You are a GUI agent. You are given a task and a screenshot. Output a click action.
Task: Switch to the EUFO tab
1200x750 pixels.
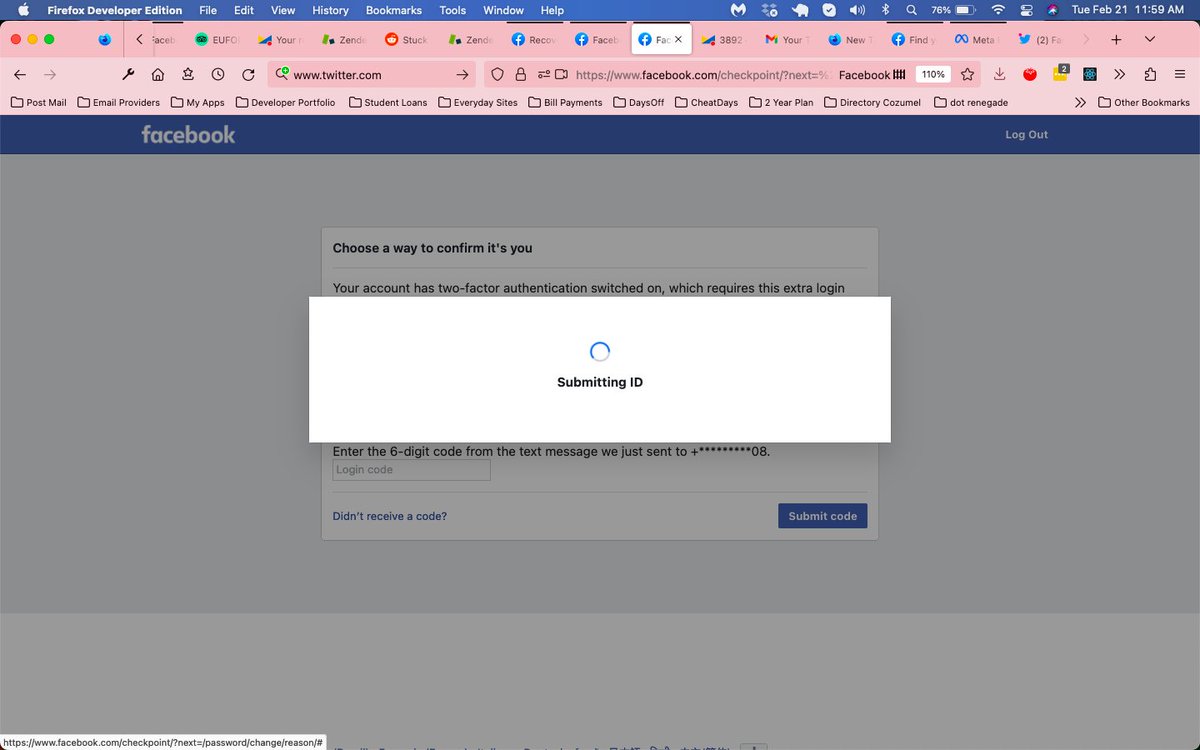click(217, 40)
